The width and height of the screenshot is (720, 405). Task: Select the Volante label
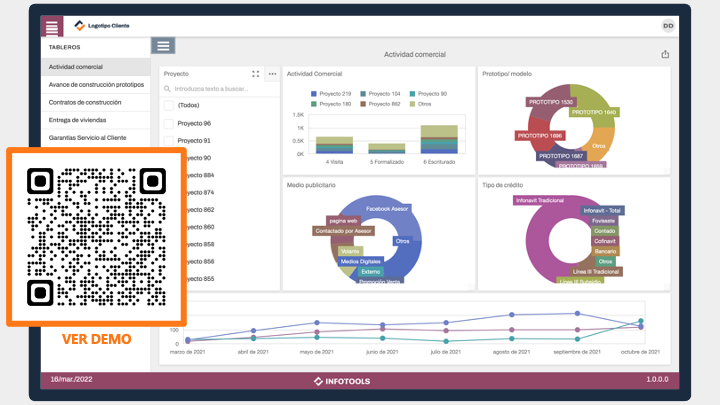[x=350, y=251]
